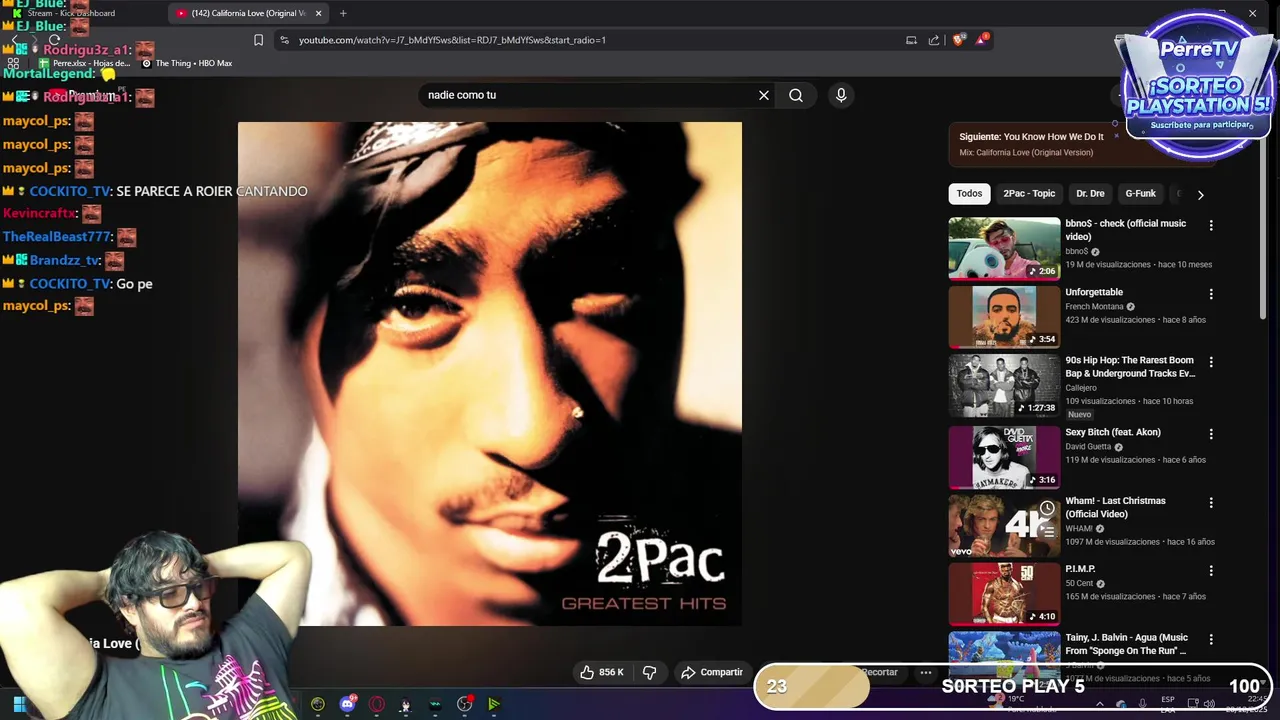Open the Wham! Last Christmas thumbnail

[x=1004, y=525]
